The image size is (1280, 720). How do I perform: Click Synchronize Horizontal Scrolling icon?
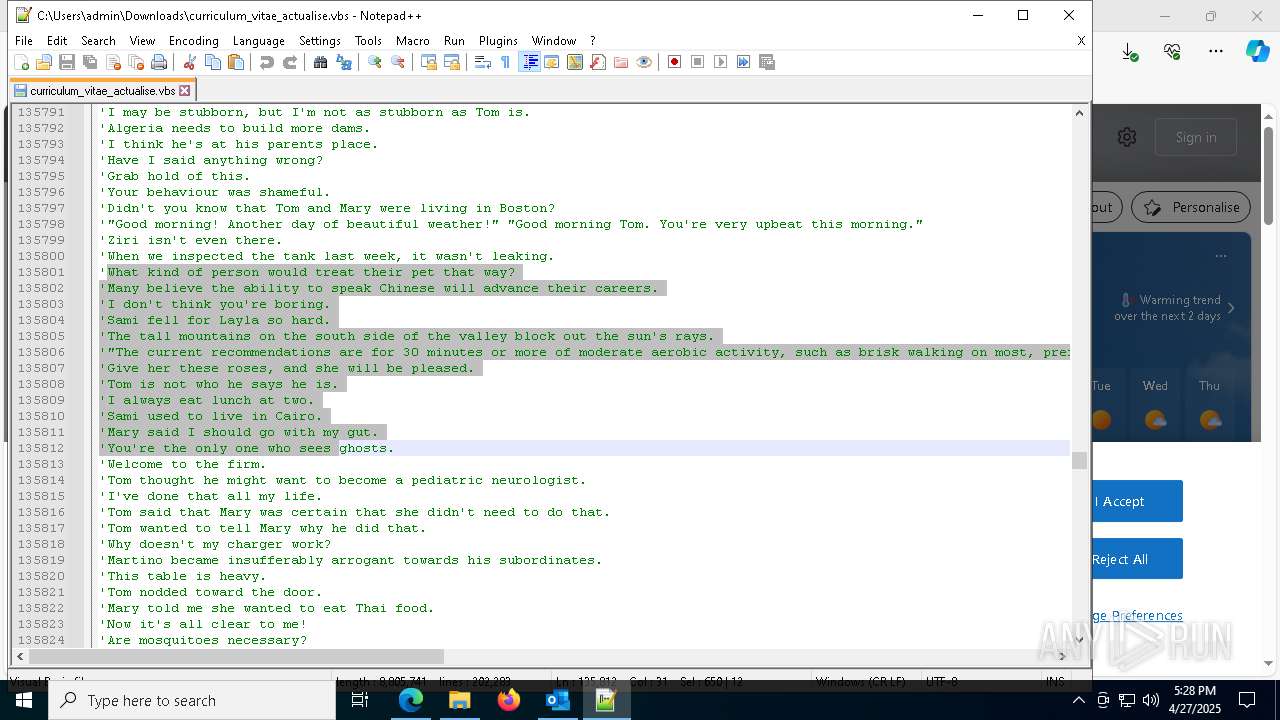[x=452, y=62]
